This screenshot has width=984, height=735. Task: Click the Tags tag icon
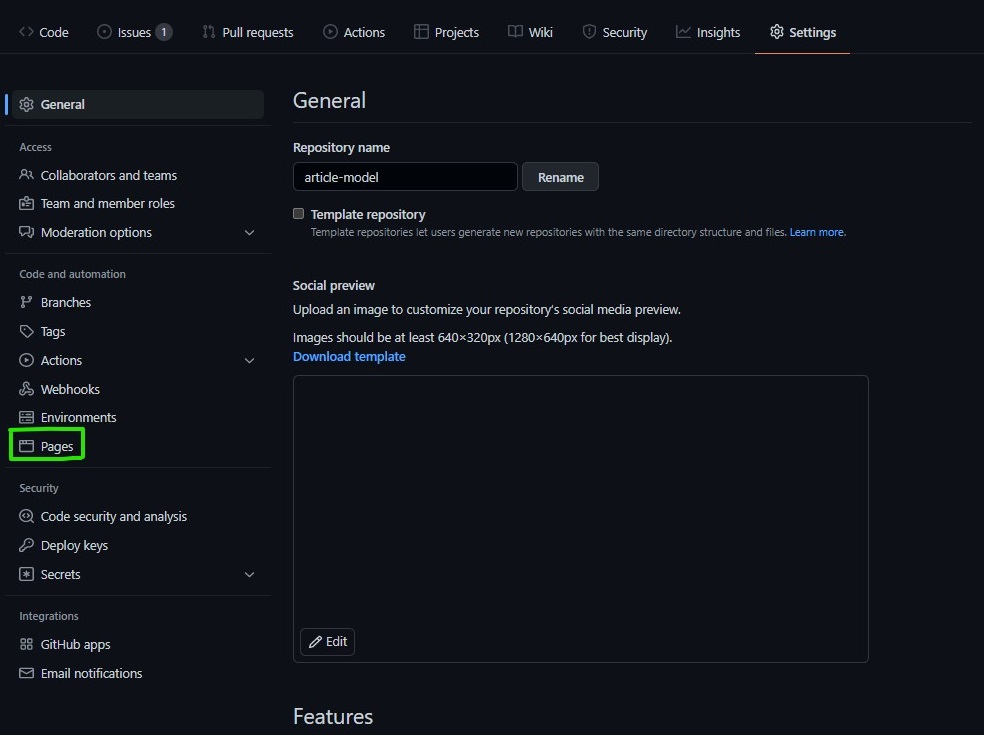click(x=26, y=331)
